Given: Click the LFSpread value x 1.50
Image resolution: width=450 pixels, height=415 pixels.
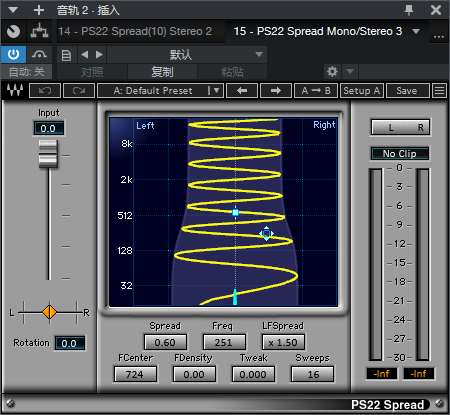Looking at the screenshot, I should (x=283, y=342).
